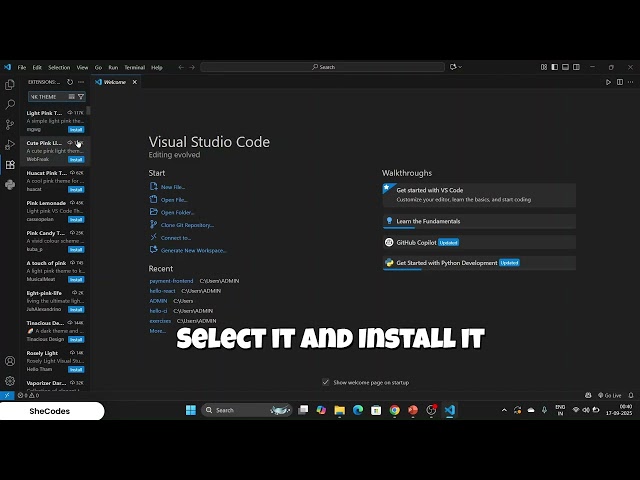Toggle the secondary side bar

576,67
